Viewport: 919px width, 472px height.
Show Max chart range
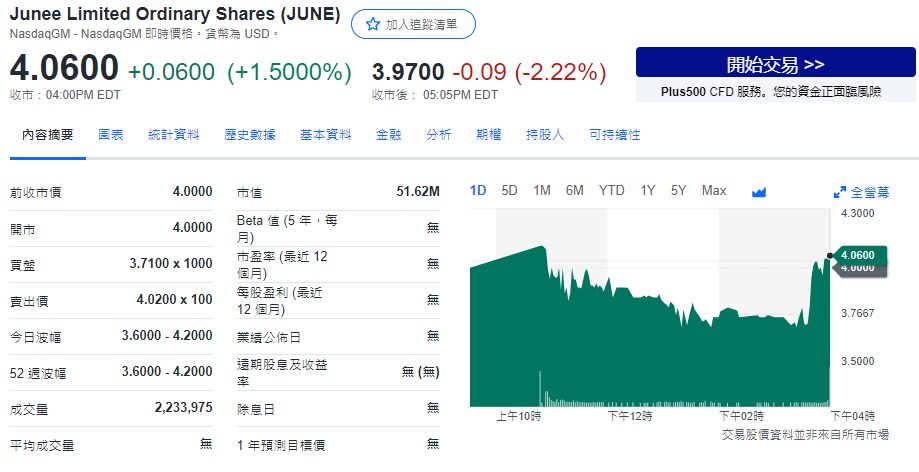[x=714, y=190]
